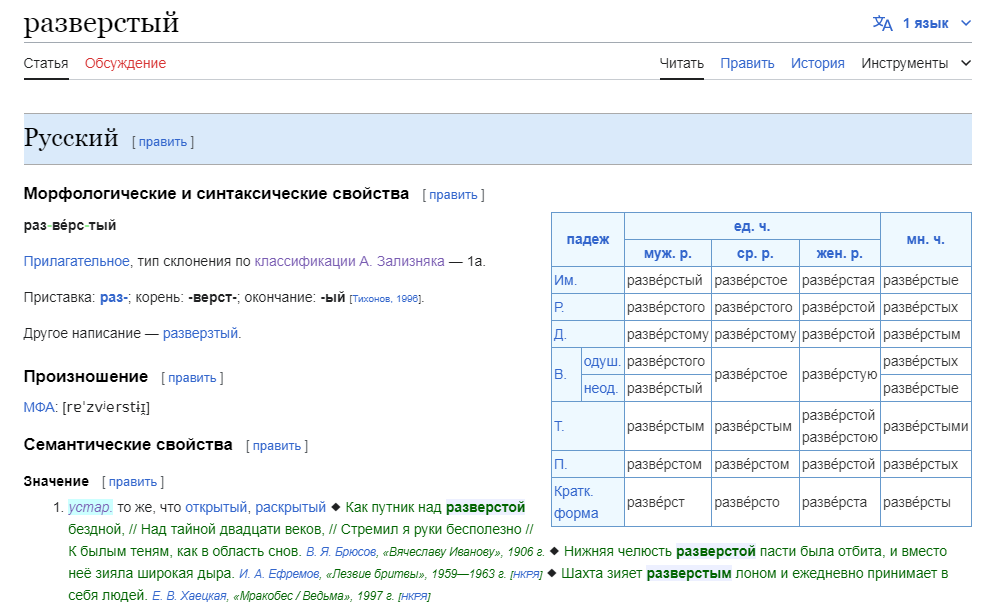The width and height of the screenshot is (996, 613).
Task: Click 'править' next to Морфологические и синтаксические свойства
Action: coord(453,194)
